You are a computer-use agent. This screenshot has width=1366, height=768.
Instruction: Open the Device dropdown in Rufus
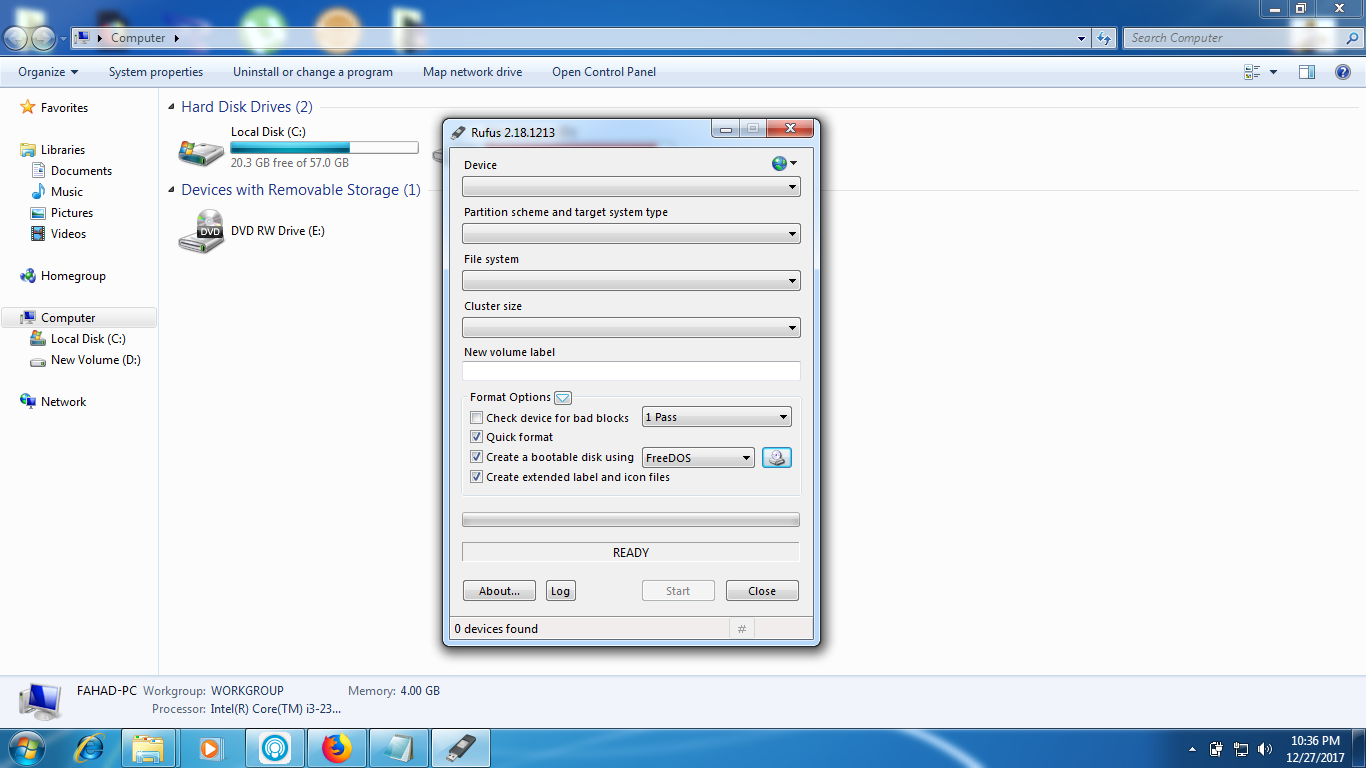[x=631, y=187]
